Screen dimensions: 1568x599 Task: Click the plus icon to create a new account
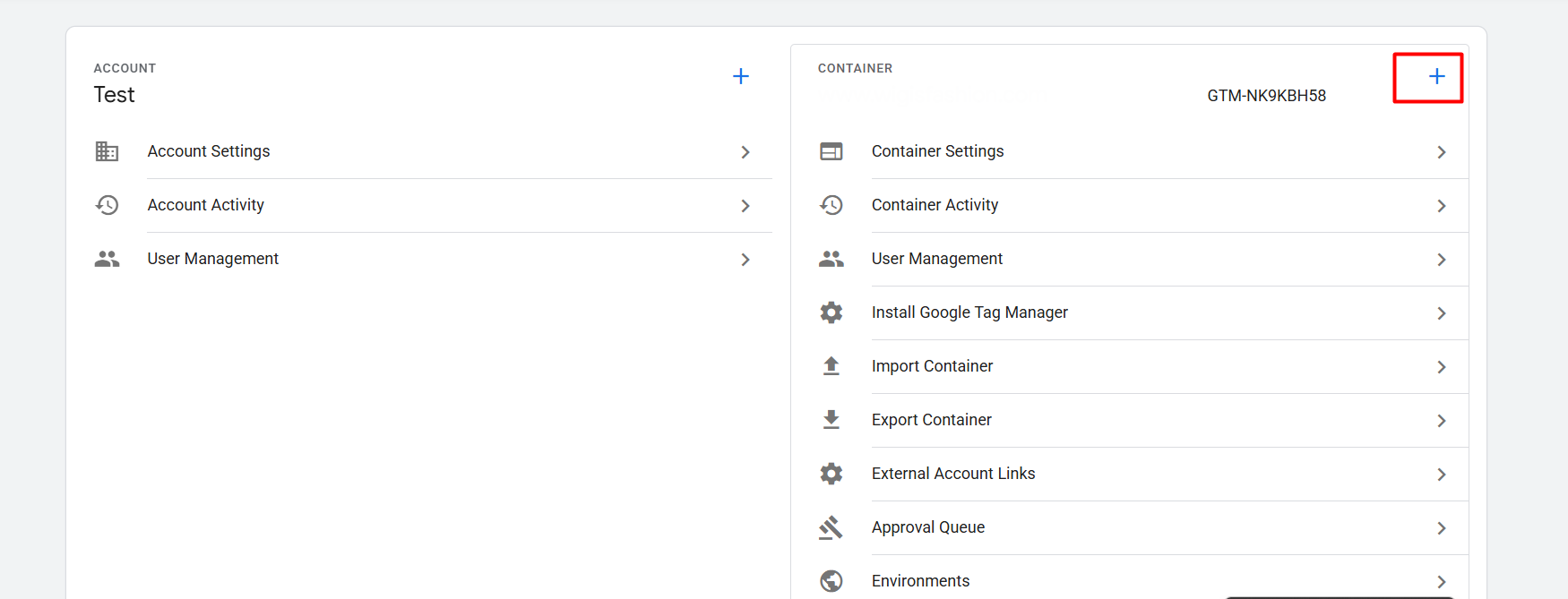point(740,76)
